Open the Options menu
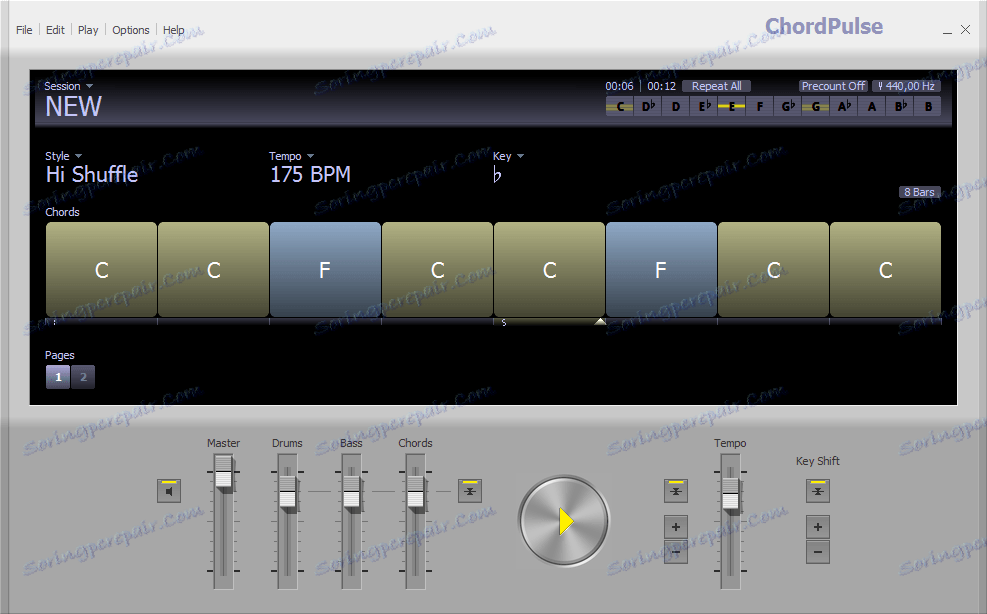Image resolution: width=987 pixels, height=614 pixels. coord(130,29)
